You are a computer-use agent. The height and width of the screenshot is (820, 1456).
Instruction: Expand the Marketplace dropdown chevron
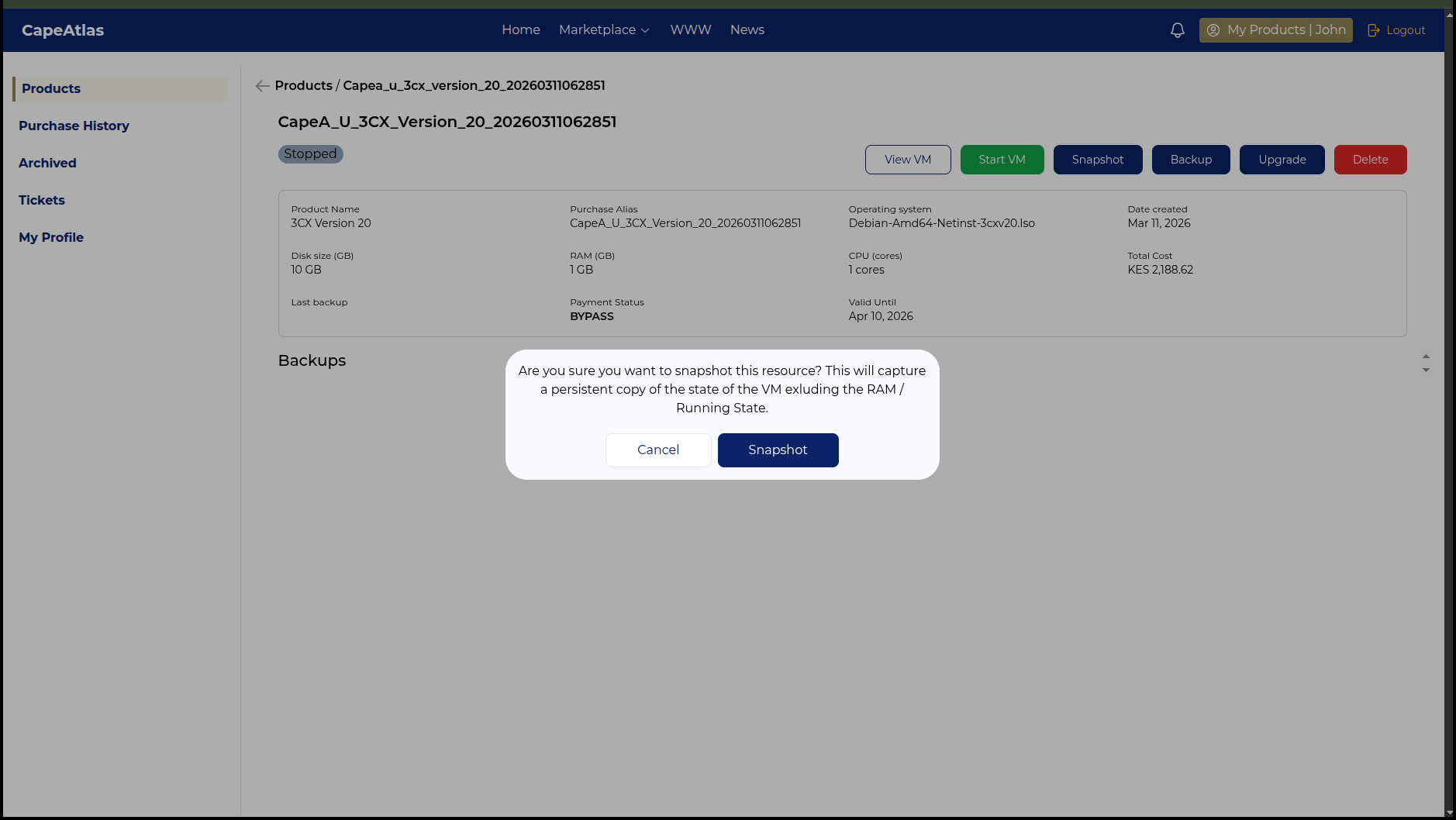click(645, 31)
